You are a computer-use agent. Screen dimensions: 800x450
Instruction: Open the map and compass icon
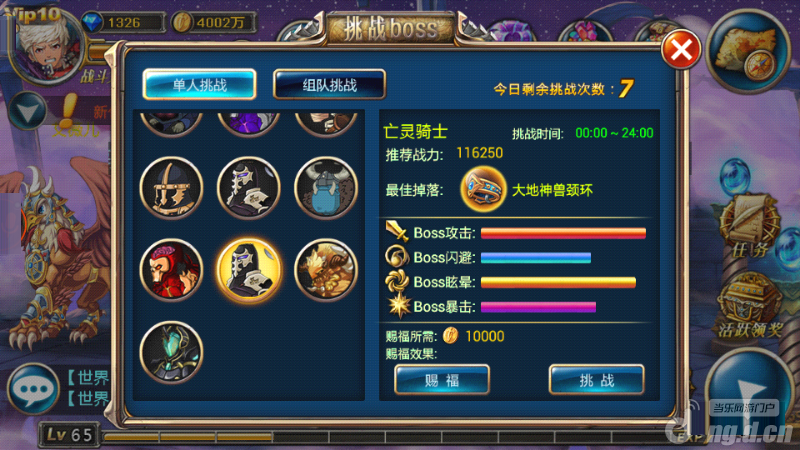point(748,51)
